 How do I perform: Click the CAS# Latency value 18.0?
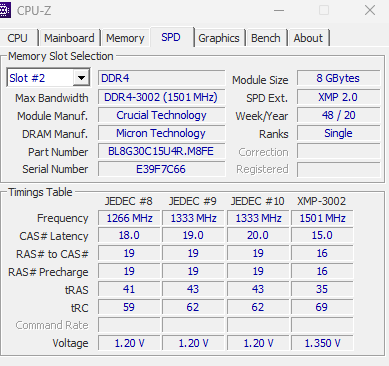coord(129,235)
